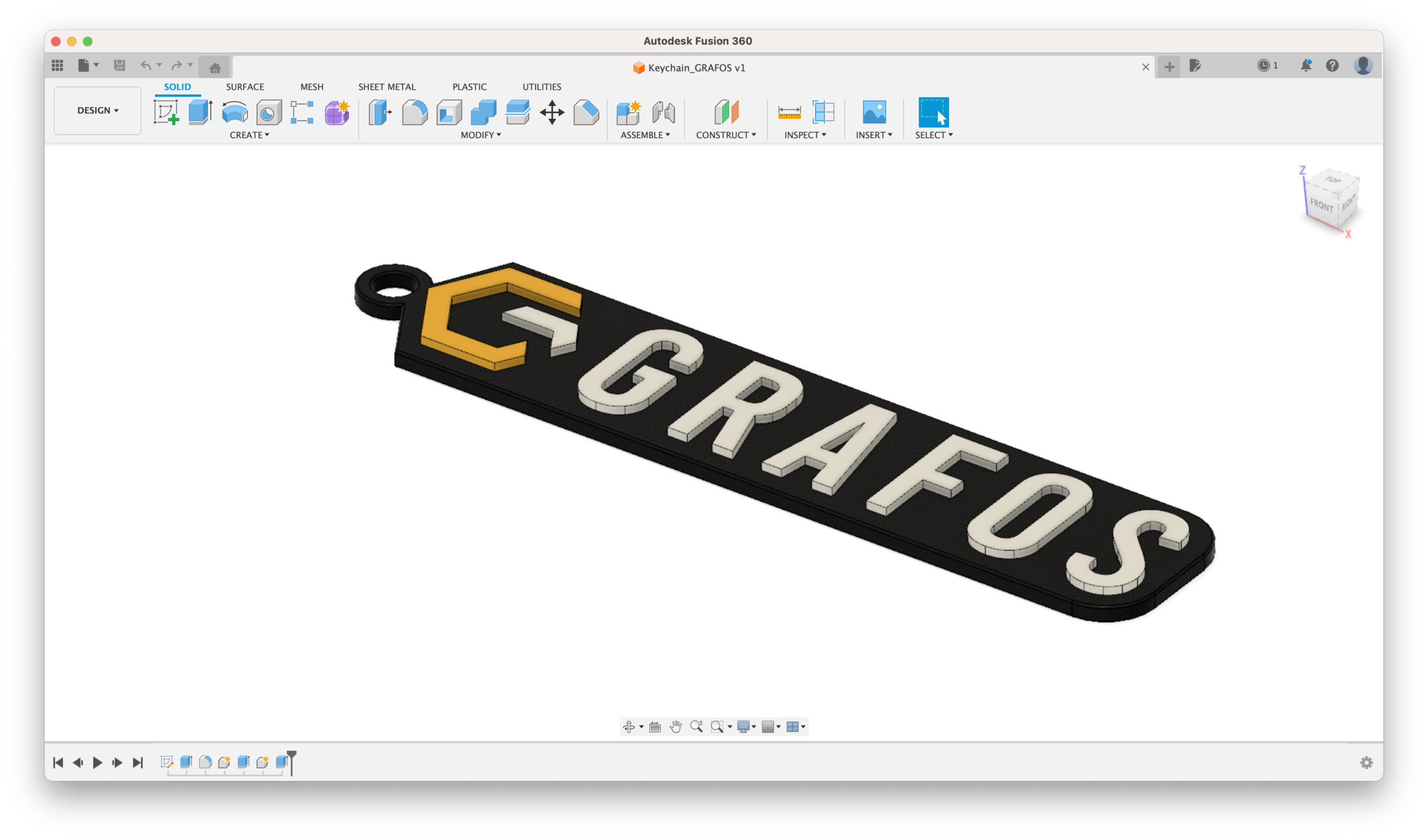Step the timeline back one feature
Screen dimensions: 1428x840
coord(78,763)
